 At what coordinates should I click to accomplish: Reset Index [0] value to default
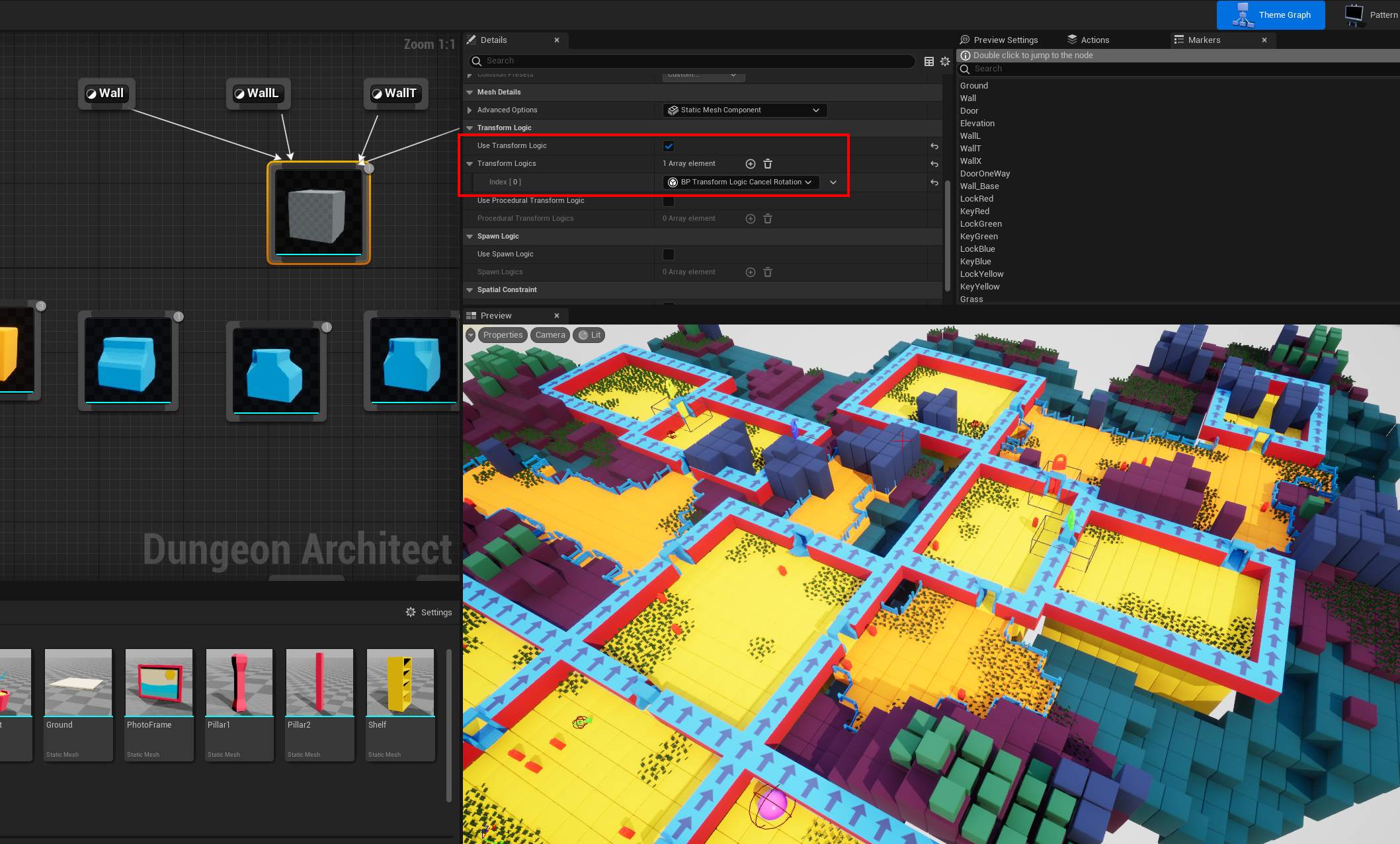[x=934, y=182]
